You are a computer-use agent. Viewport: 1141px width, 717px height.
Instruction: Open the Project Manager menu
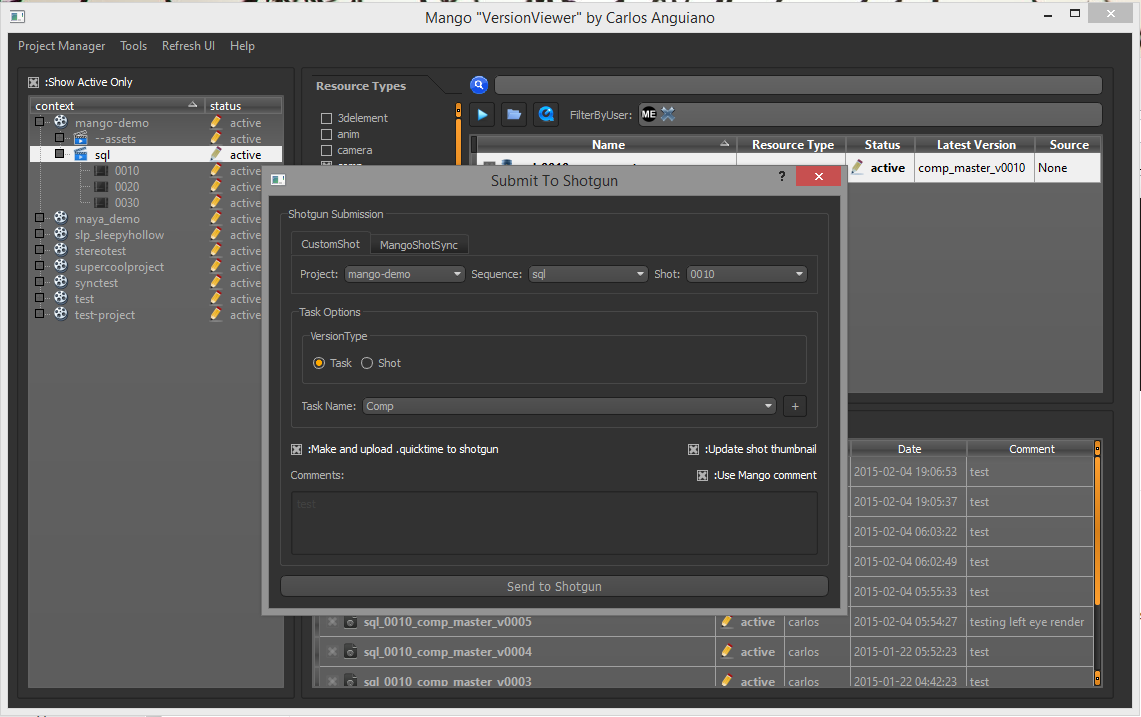coord(61,46)
